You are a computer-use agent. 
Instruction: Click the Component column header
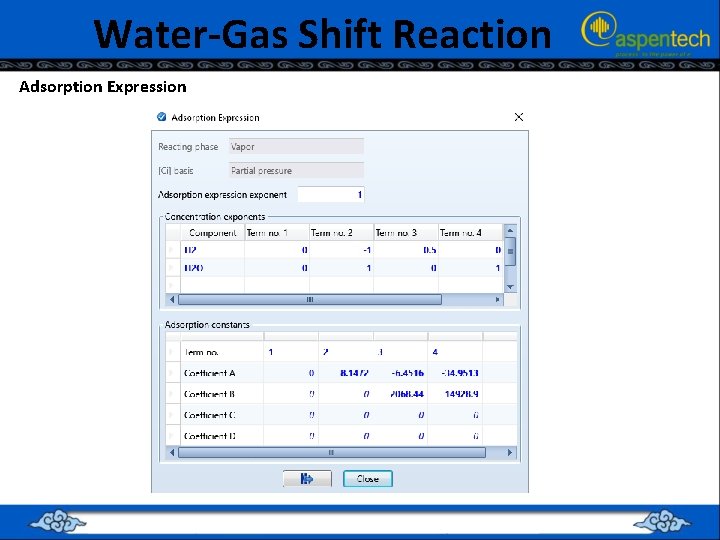(212, 233)
